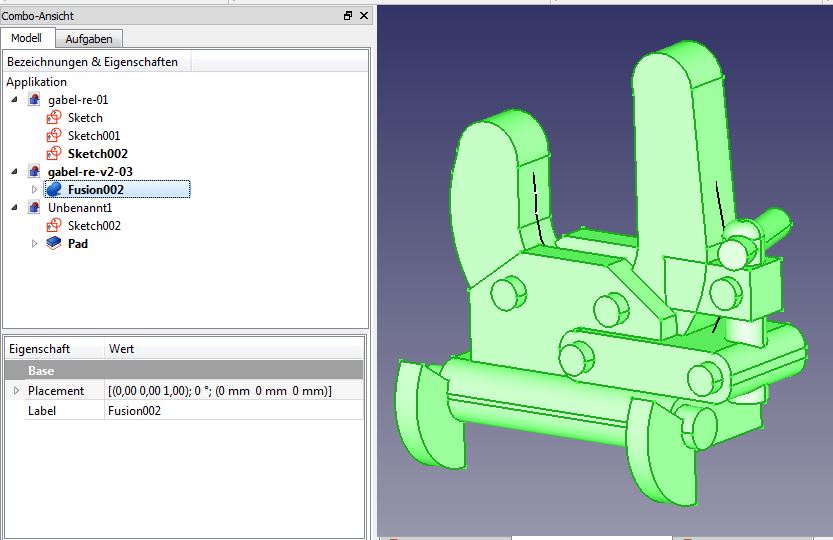Screen dimensions: 833x540
Task: Click the gabel-re-01 document icon
Action: 35,100
